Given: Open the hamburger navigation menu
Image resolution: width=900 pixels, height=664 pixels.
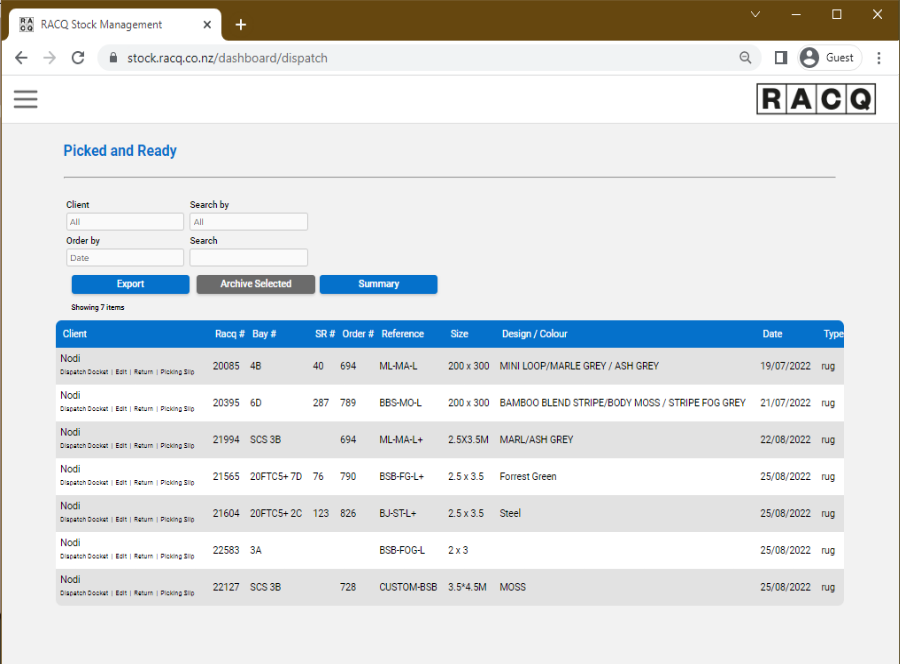Looking at the screenshot, I should [x=25, y=98].
